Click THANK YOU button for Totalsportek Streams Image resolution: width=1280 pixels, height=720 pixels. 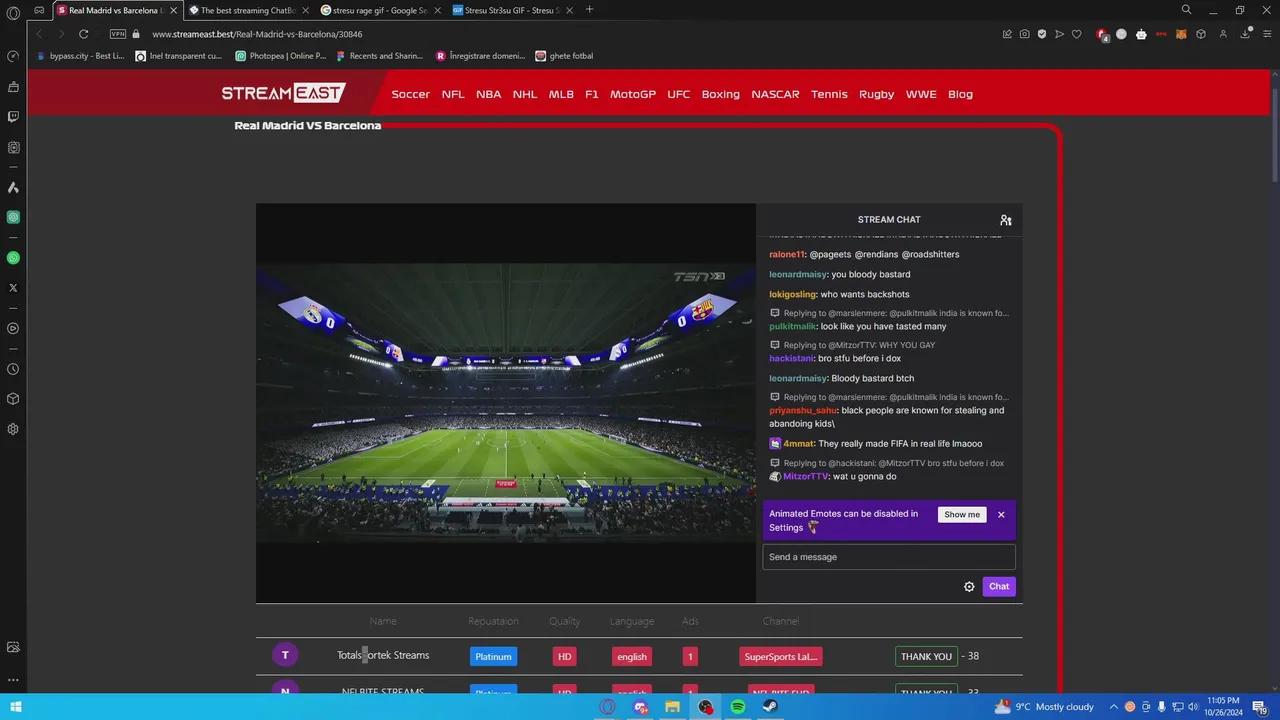pos(926,657)
